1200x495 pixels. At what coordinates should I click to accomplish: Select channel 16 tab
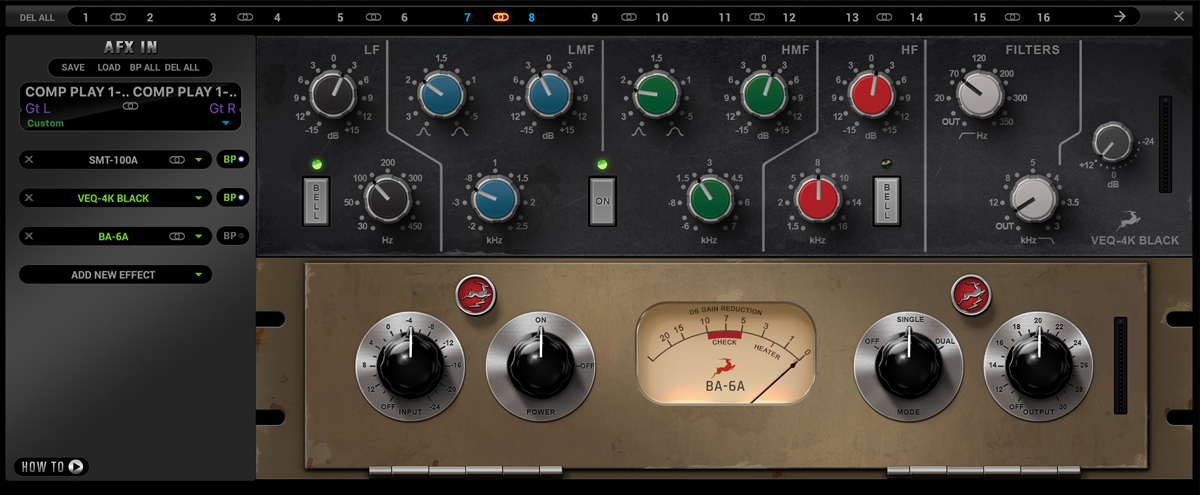click(x=1044, y=17)
